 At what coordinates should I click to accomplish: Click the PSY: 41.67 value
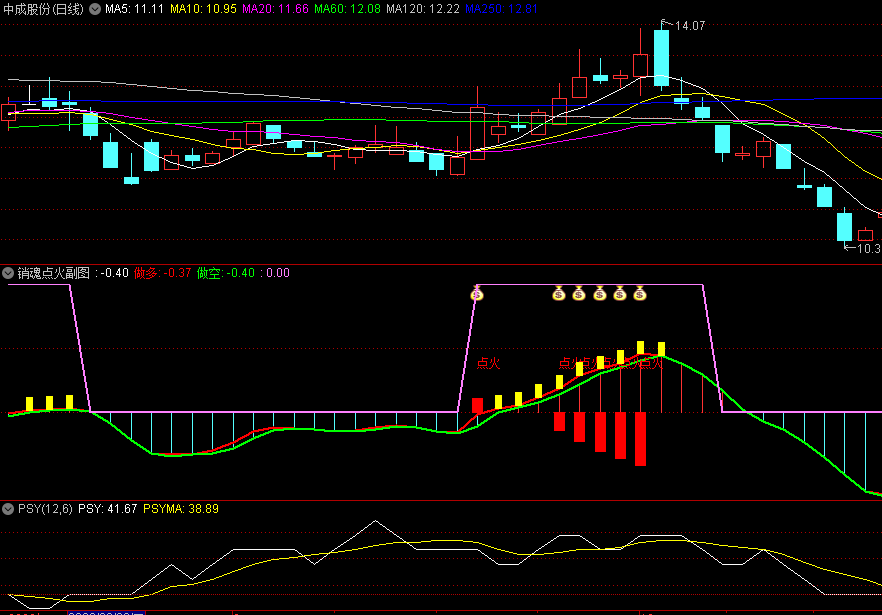107,509
